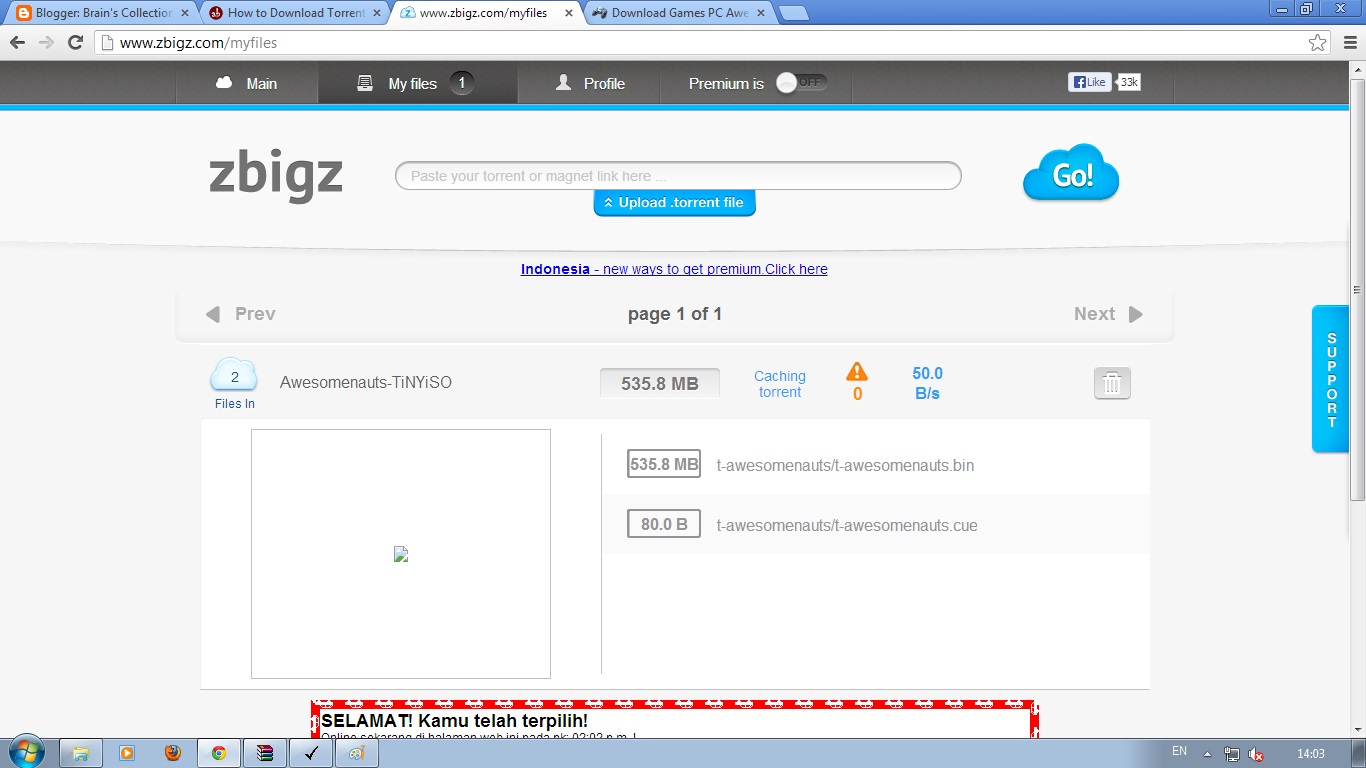This screenshot has width=1366, height=768.
Task: Close the How to Download Torrent tab
Action: (x=375, y=13)
